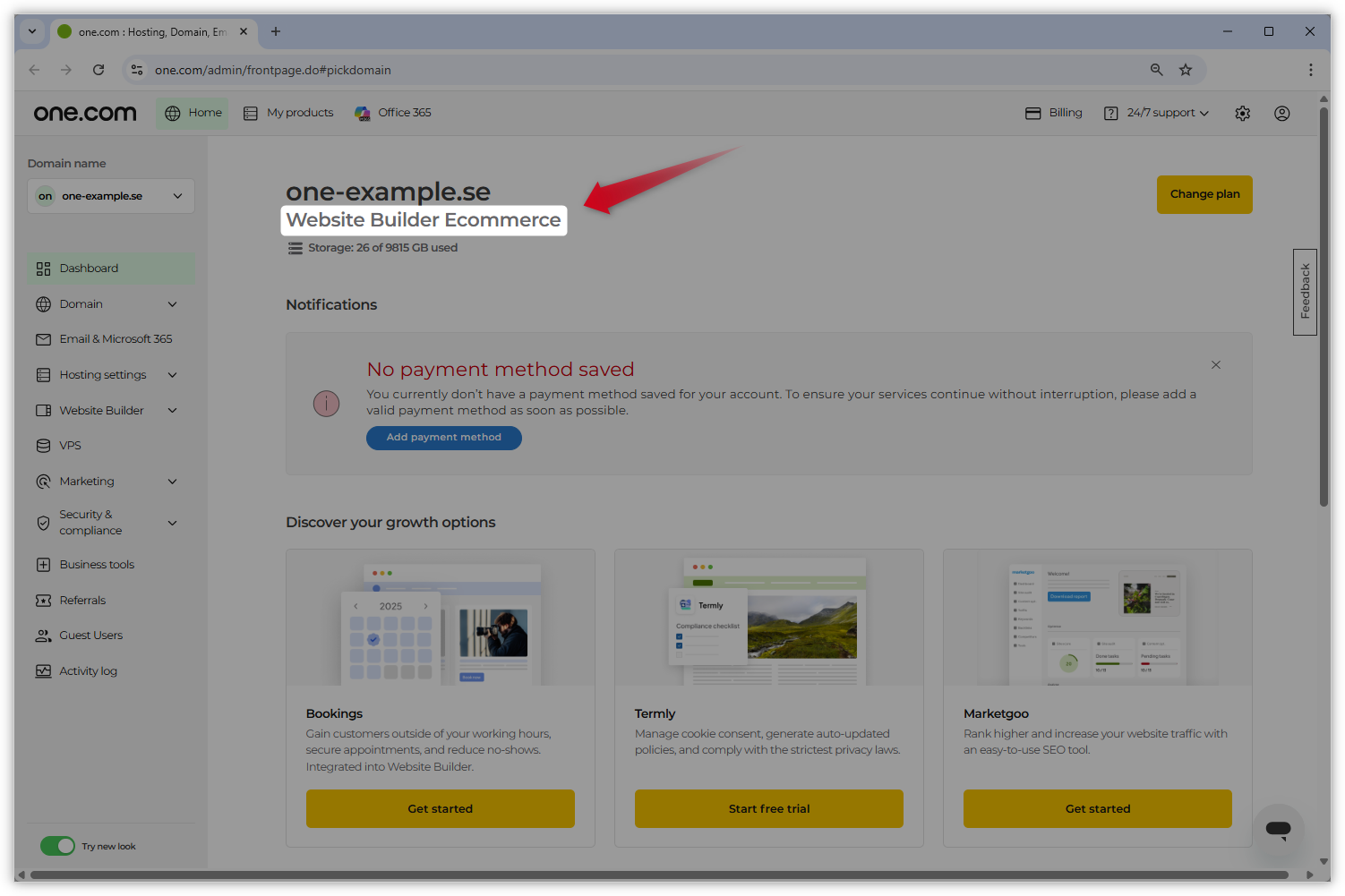The height and width of the screenshot is (896, 1345).
Task: Click the horizontal page scrollbar
Action: click(x=659, y=875)
